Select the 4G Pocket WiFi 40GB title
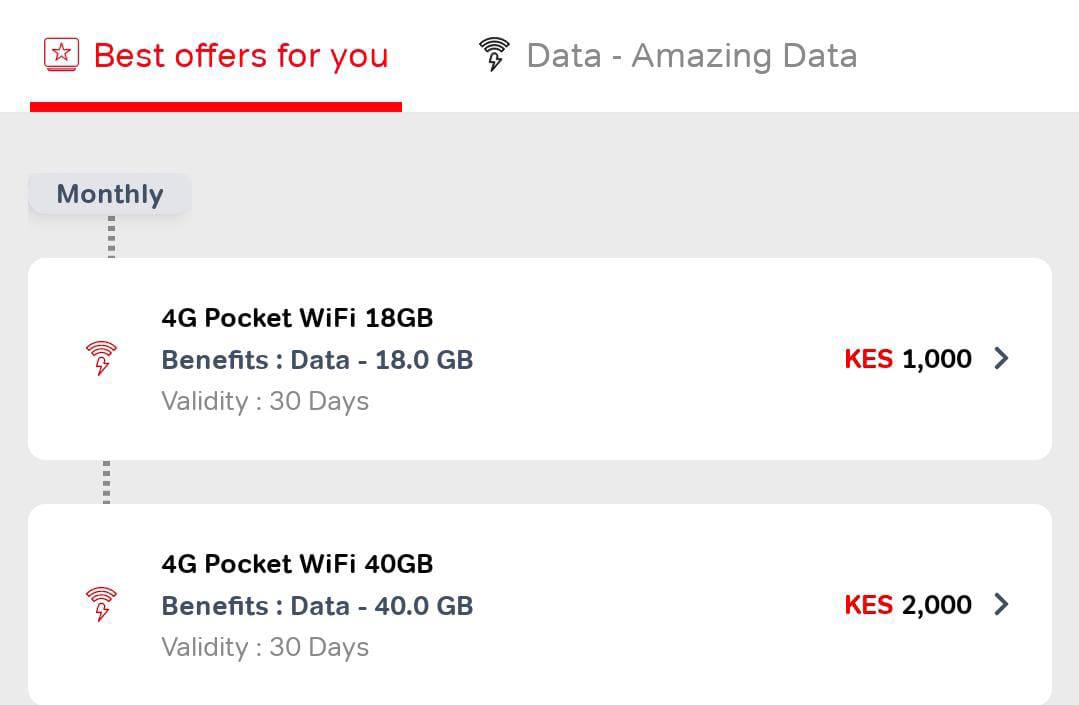Screen dimensions: 1079x705 coord(297,564)
